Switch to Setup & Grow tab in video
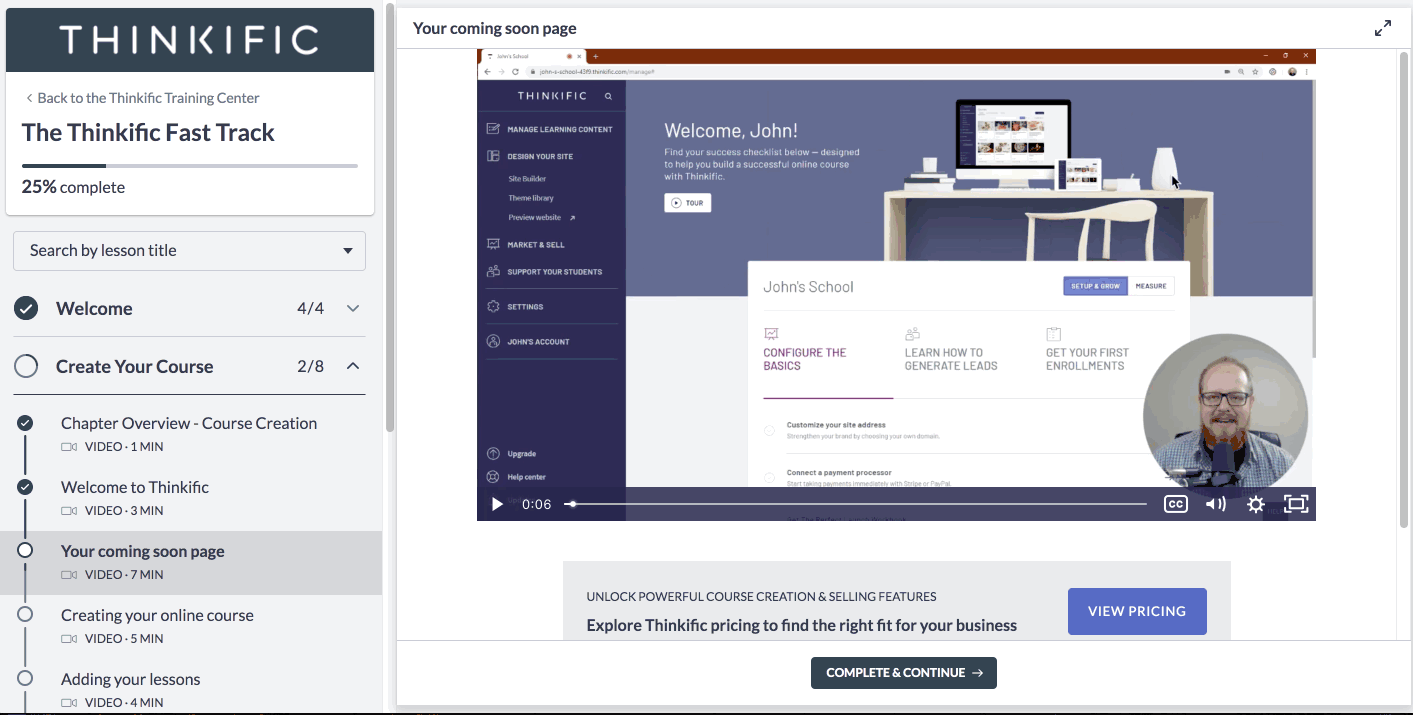The image size is (1413, 715). (x=1096, y=286)
